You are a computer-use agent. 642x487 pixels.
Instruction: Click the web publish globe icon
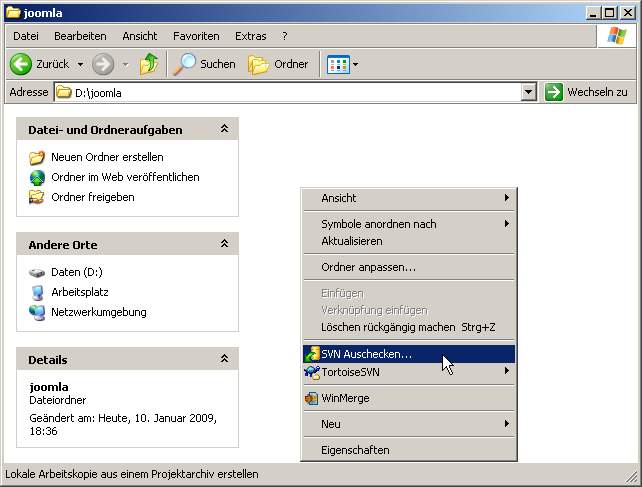tap(37, 177)
